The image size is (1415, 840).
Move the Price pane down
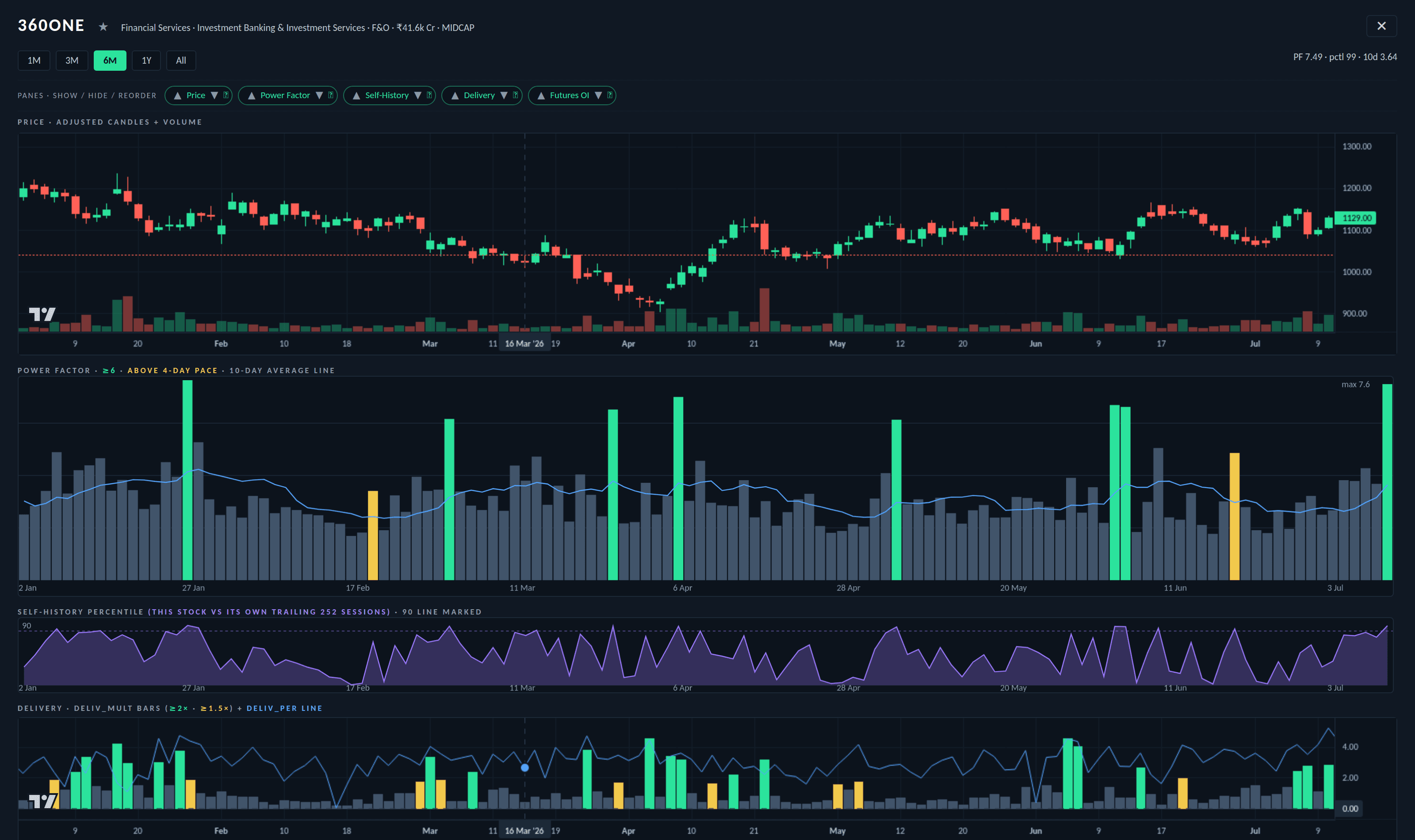(x=214, y=95)
